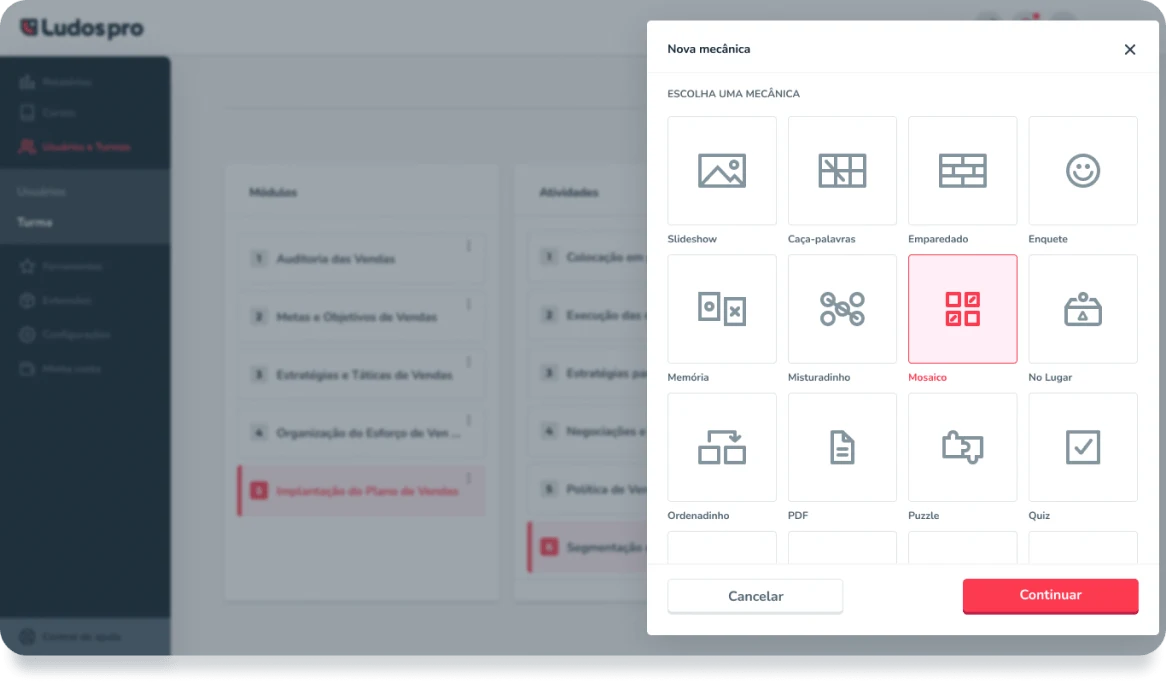Open Usuários e Turmas in sidebar

pos(85,147)
